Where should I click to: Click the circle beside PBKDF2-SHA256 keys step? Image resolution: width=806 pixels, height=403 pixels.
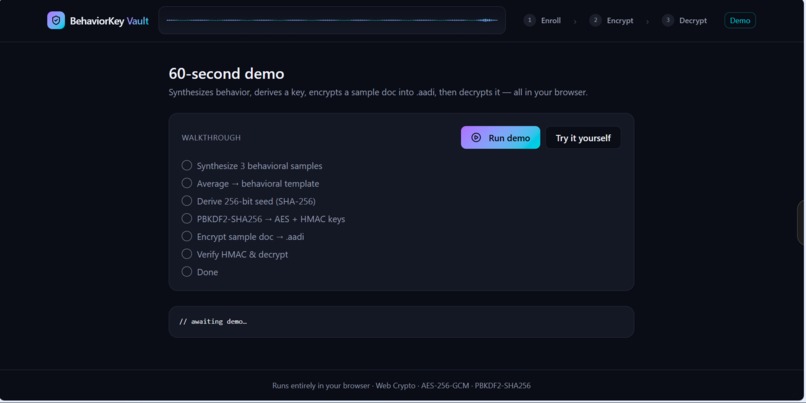coord(187,218)
